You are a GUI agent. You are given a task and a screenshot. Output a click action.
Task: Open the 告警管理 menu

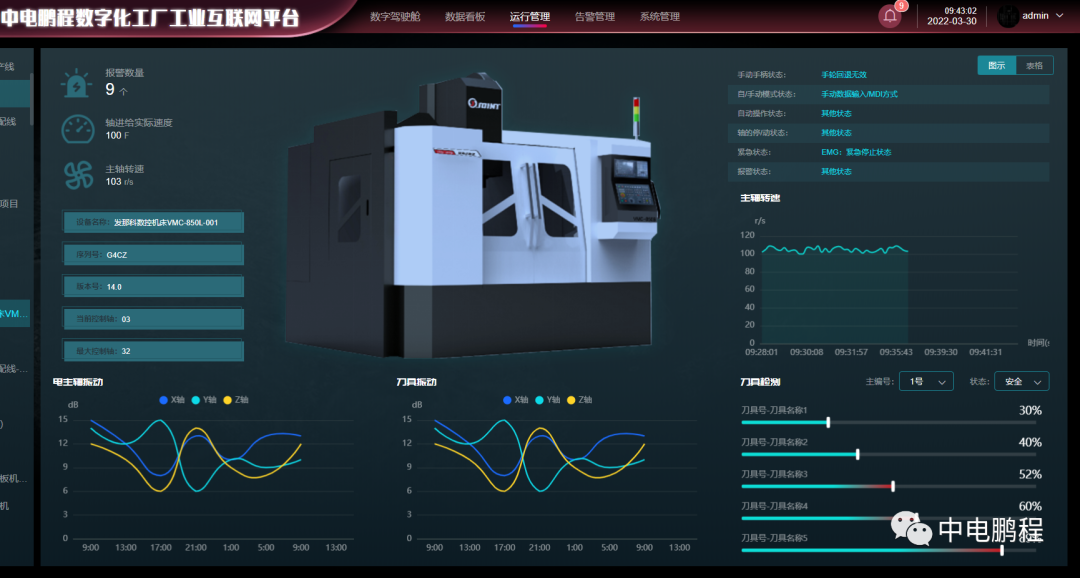[x=595, y=17]
